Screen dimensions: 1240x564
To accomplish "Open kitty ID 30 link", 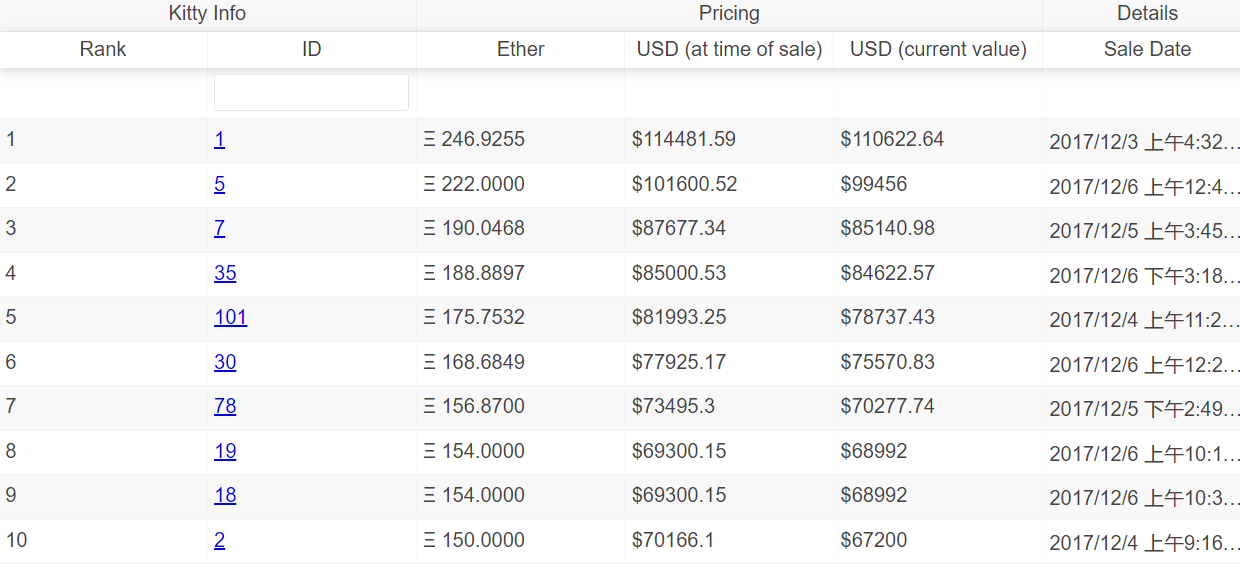I will tap(225, 363).
